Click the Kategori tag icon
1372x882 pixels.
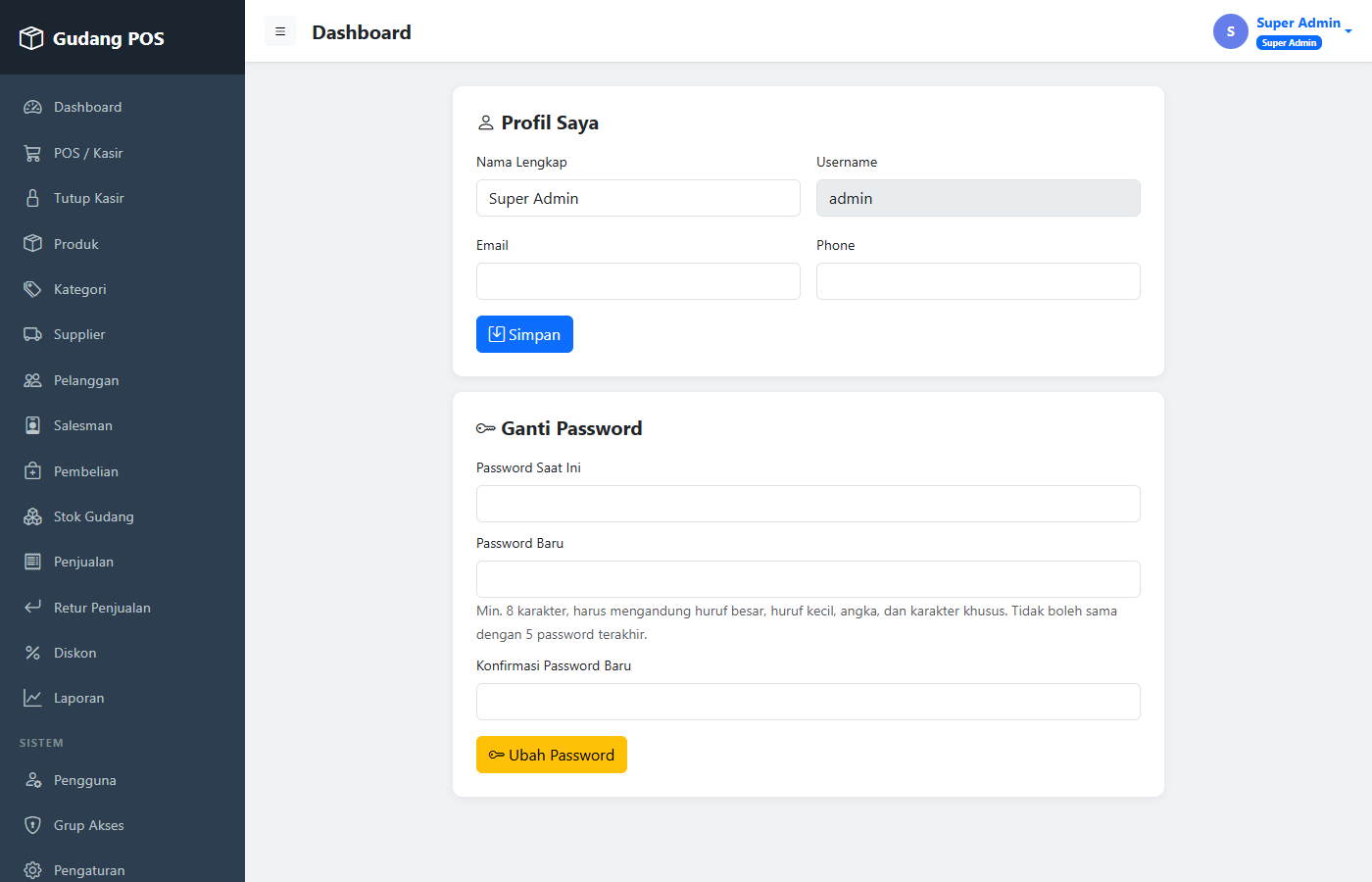point(32,289)
